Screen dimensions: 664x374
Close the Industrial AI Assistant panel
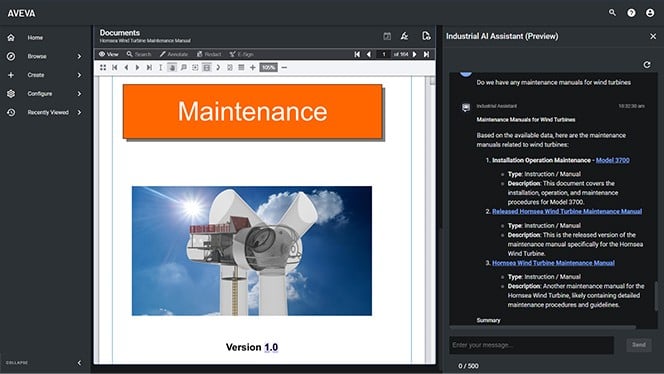653,36
